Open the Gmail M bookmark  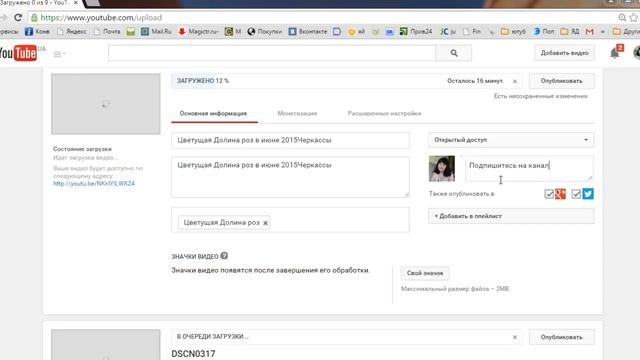click(x=589, y=31)
